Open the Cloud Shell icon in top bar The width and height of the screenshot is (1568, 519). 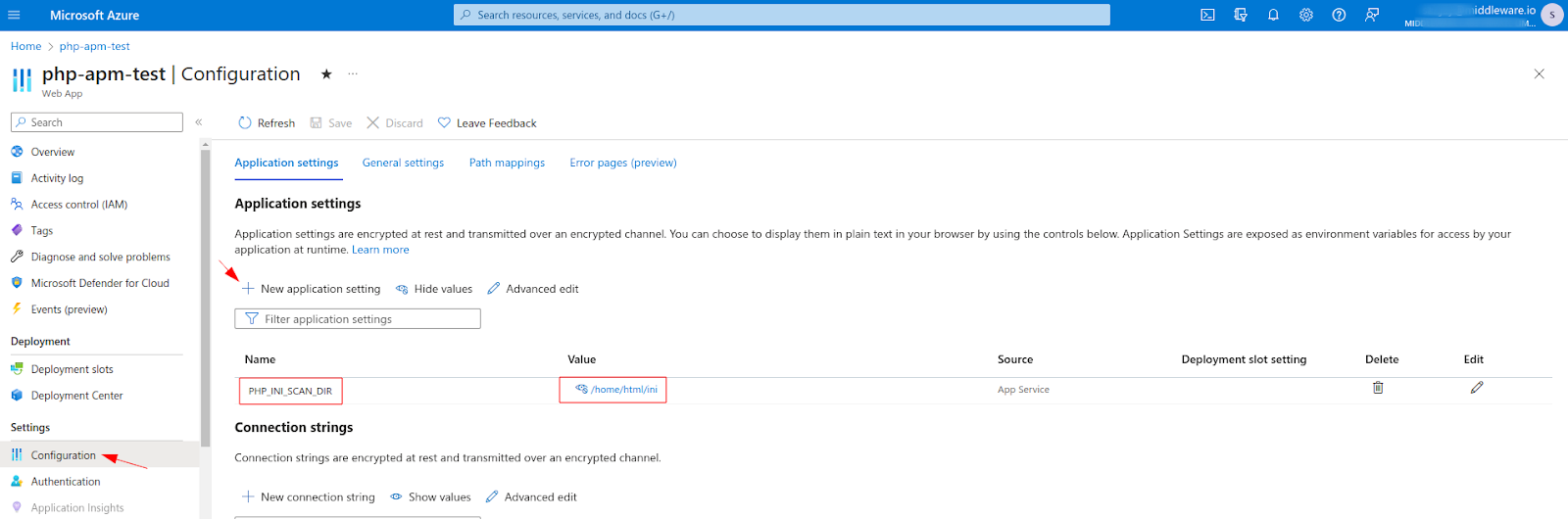tap(1207, 15)
